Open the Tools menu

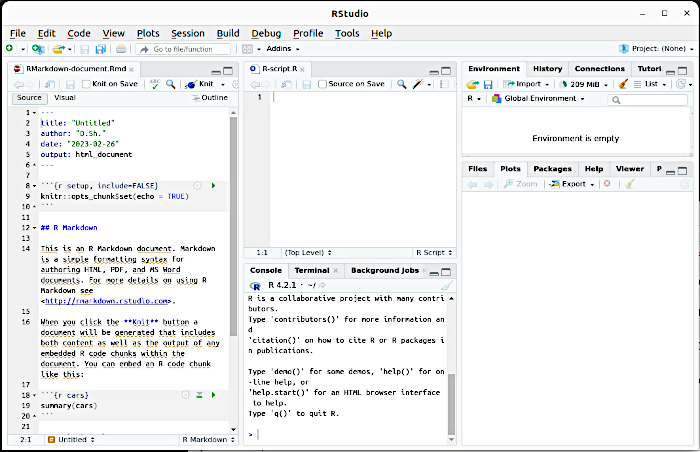(347, 33)
